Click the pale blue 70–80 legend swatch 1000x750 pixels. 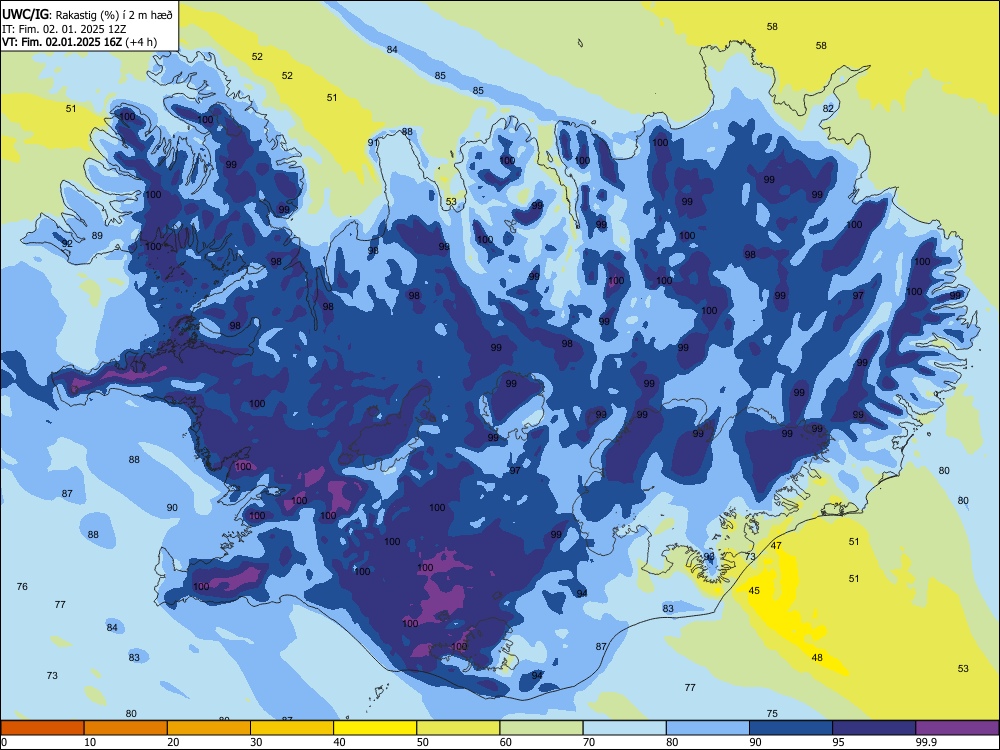(x=624, y=728)
